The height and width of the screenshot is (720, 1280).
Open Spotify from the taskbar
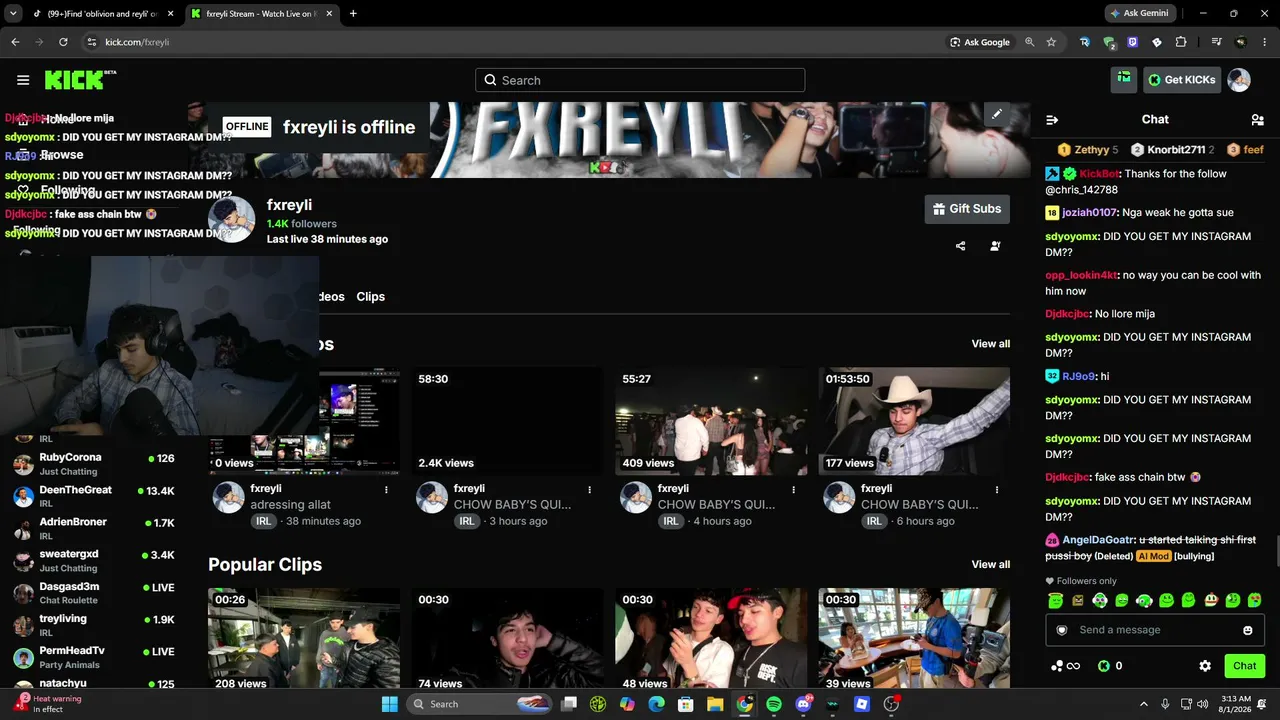(x=774, y=704)
